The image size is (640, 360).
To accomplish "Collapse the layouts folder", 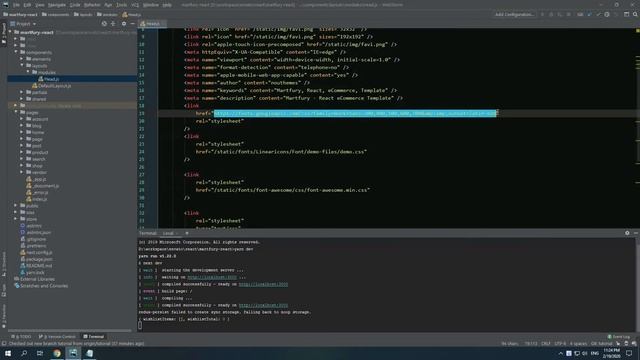I will coord(22,66).
